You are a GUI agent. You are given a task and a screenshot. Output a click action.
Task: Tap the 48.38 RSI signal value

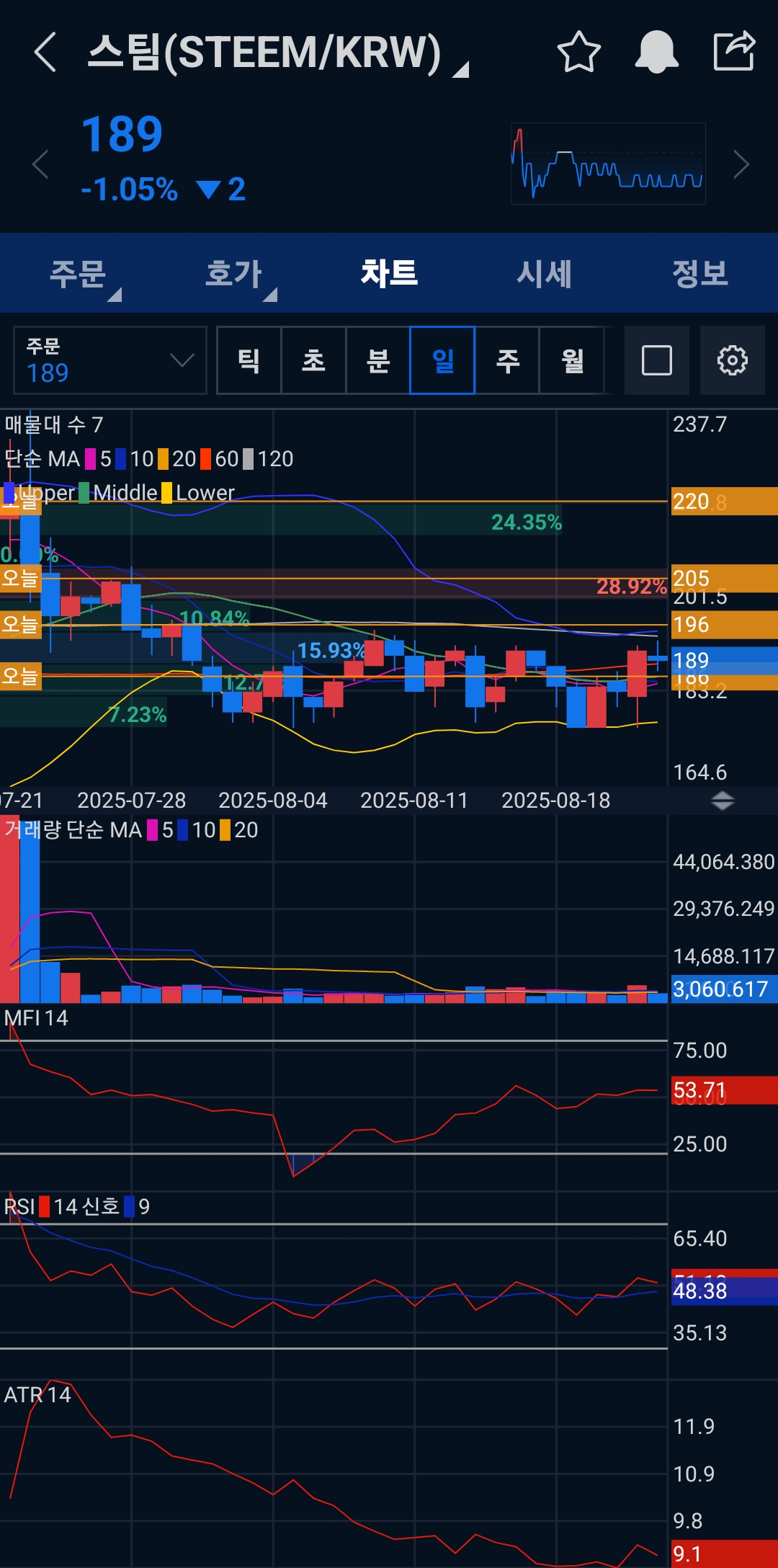tap(724, 1291)
